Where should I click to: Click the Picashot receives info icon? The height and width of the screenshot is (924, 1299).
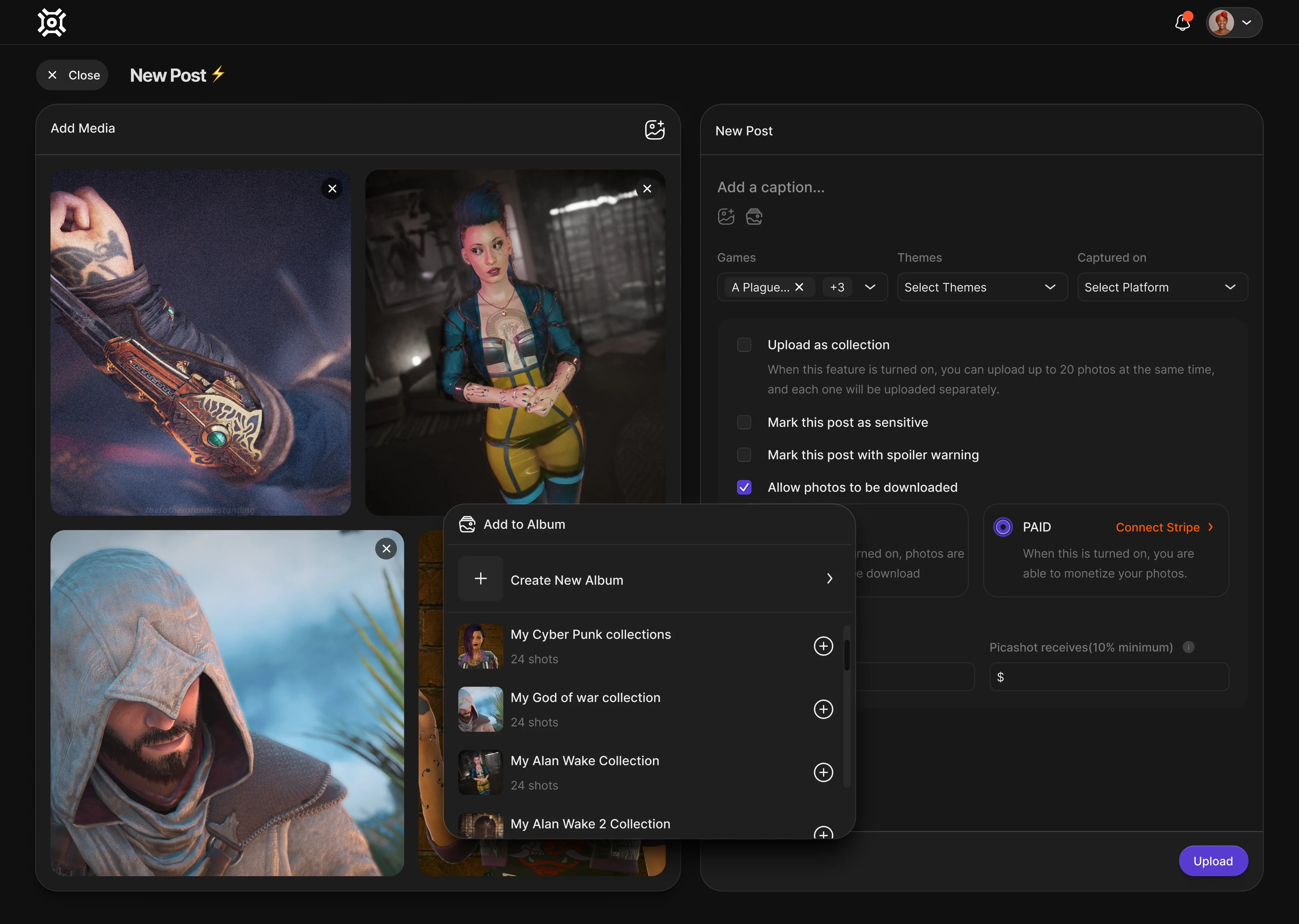(x=1188, y=647)
